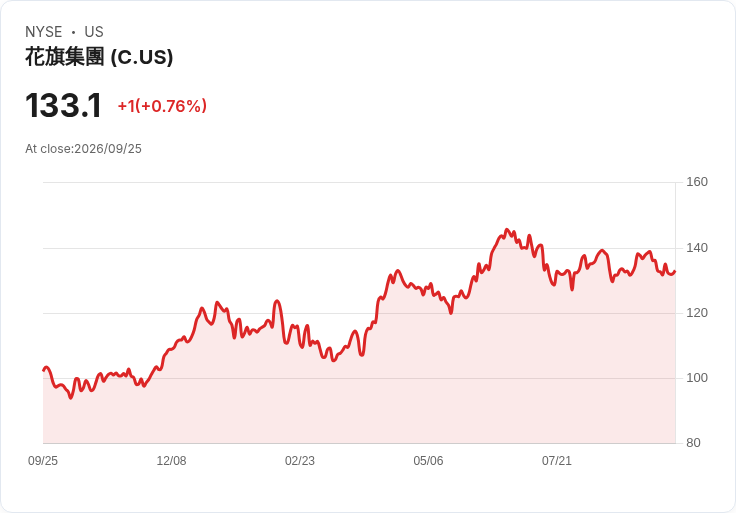Click the chart's lowest dip below 100
Screen dimensions: 736x513
(x=71, y=398)
